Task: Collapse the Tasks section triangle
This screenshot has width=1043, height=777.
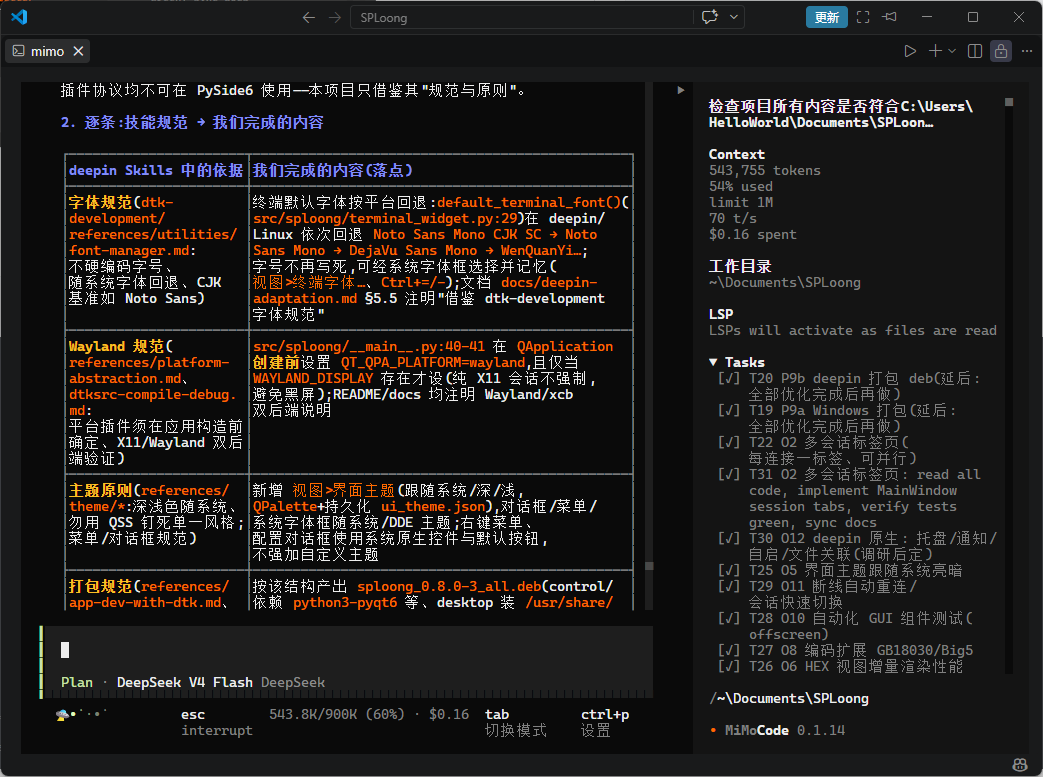Action: coord(713,363)
